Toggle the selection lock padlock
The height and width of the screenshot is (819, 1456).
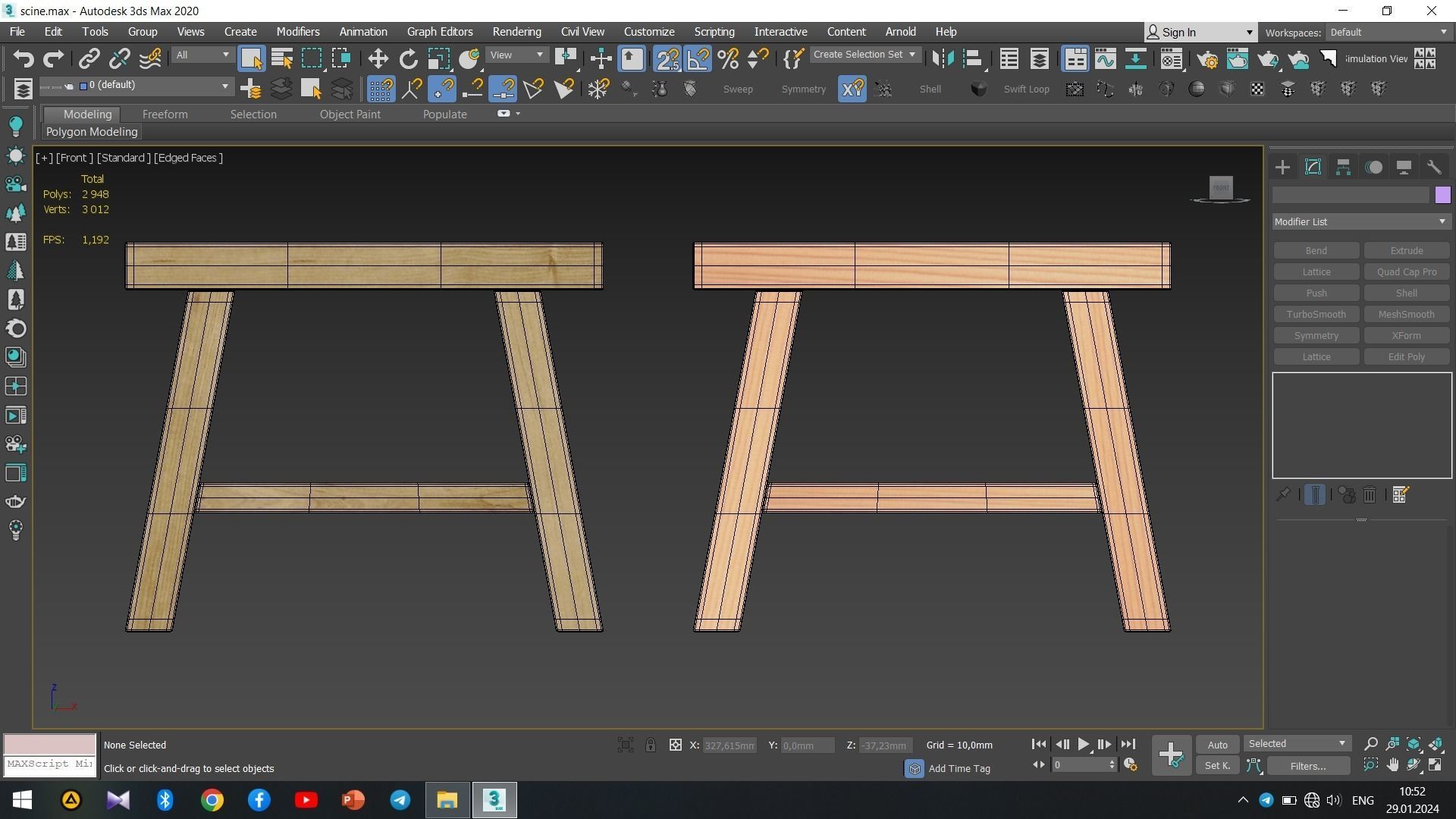(650, 745)
